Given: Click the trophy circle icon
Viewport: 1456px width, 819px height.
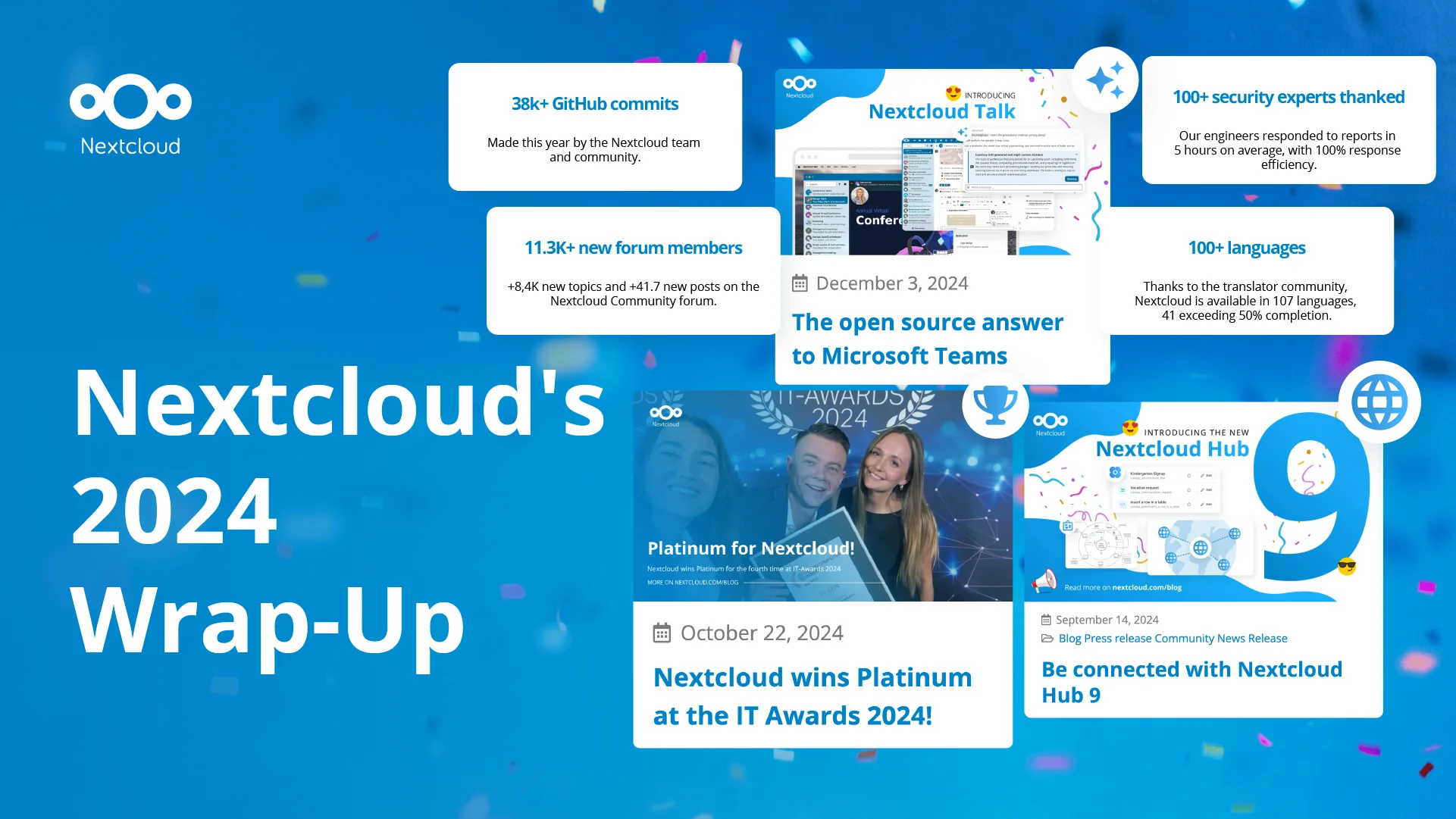Looking at the screenshot, I should 994,405.
